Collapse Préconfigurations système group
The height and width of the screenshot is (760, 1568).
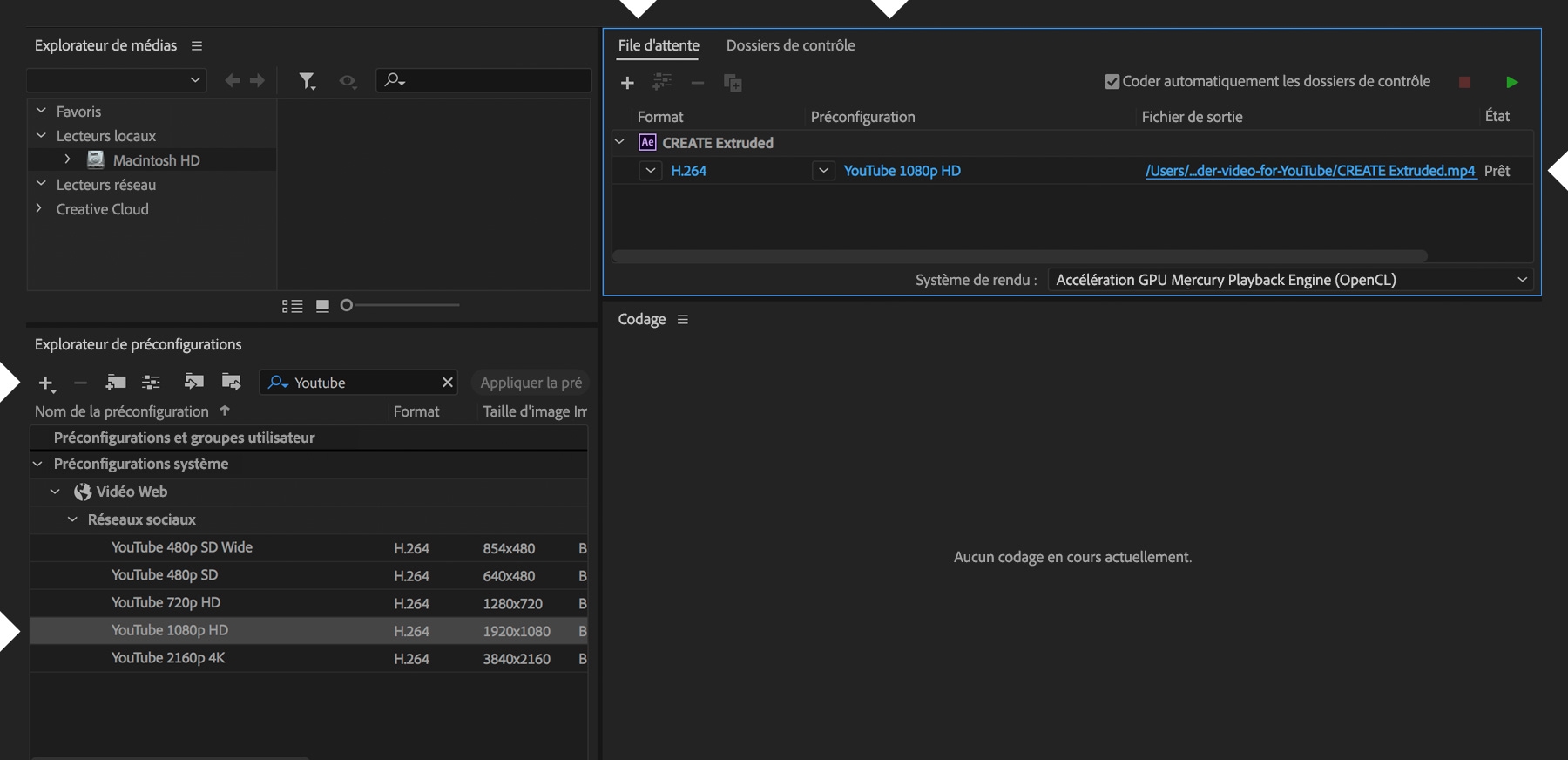coord(37,464)
